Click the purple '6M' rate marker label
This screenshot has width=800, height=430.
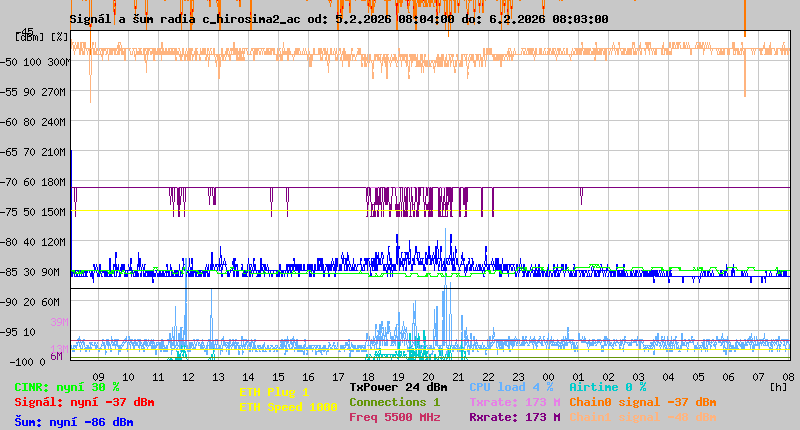pyautogui.click(x=57, y=356)
